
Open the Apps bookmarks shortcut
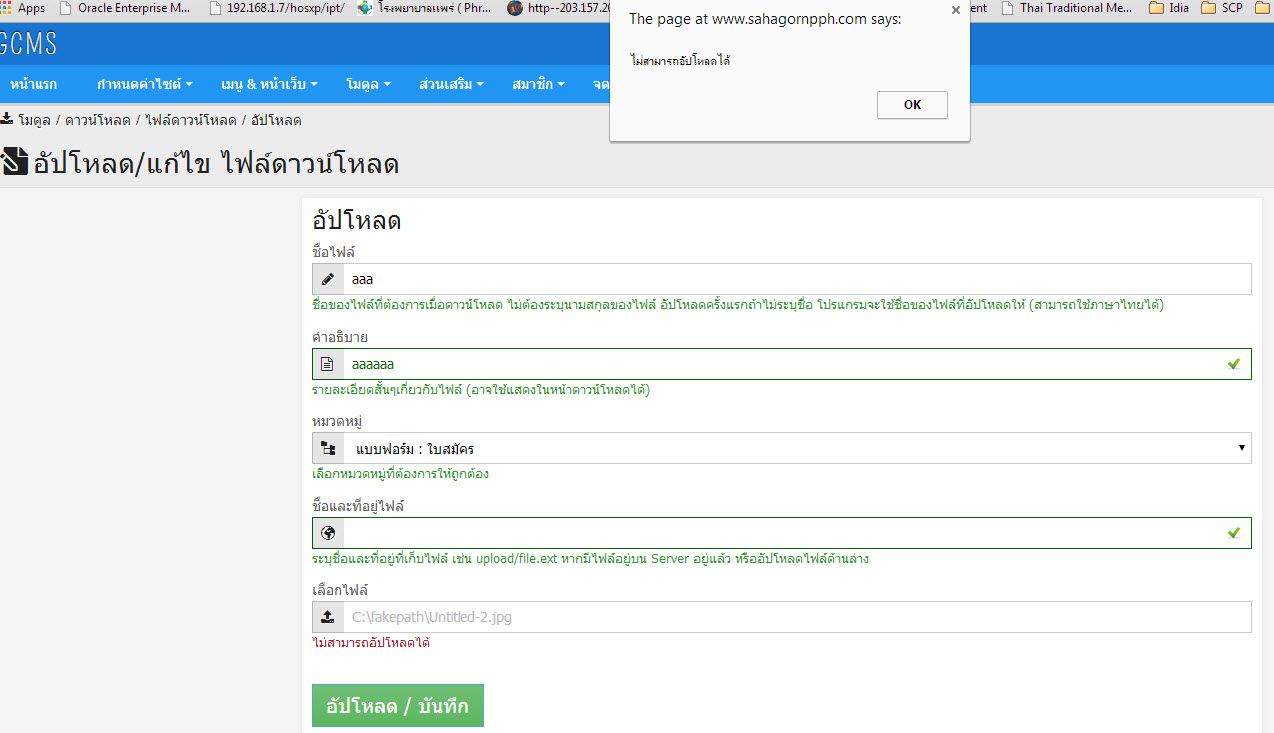23,8
